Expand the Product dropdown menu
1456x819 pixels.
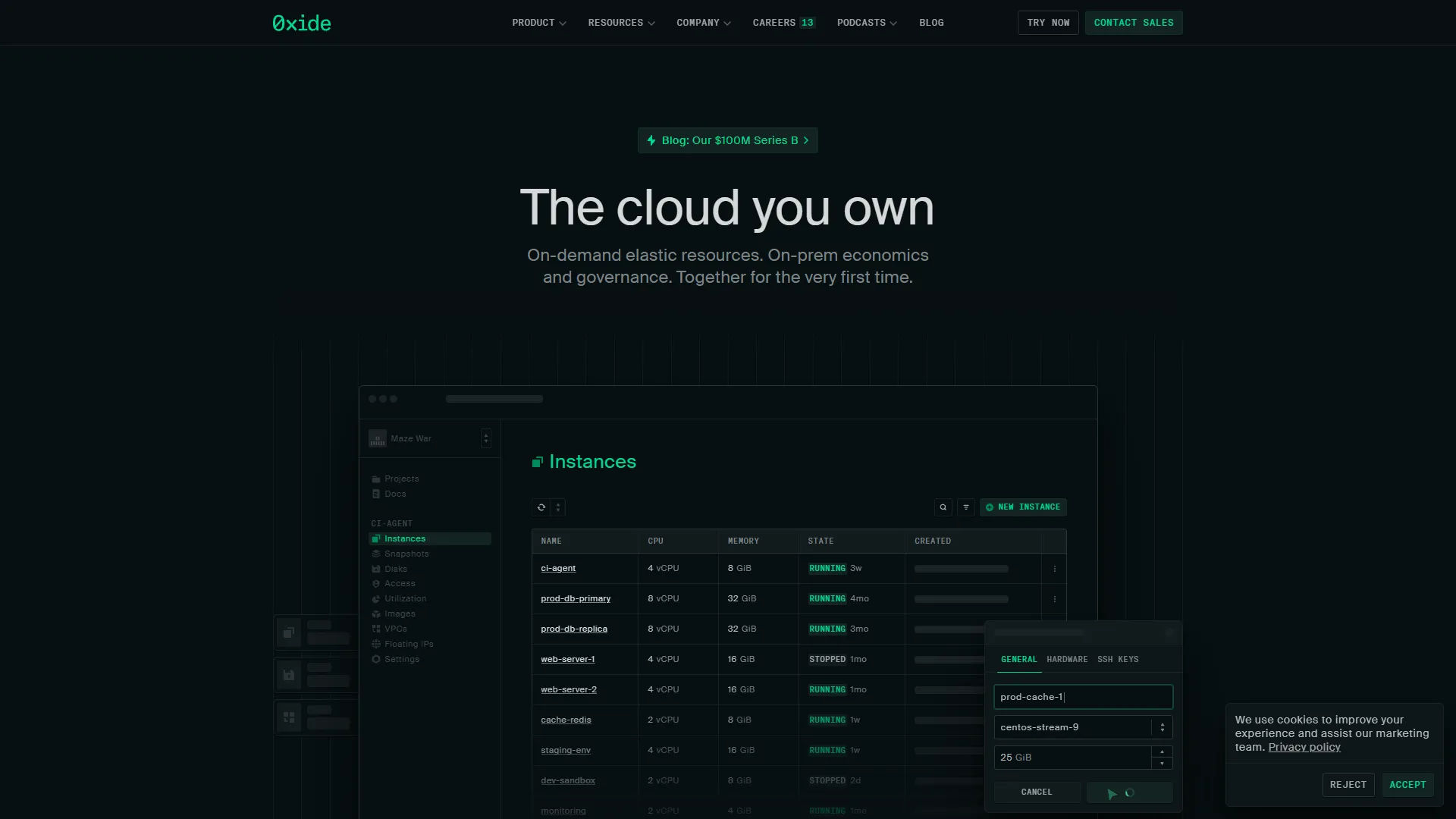tap(538, 23)
